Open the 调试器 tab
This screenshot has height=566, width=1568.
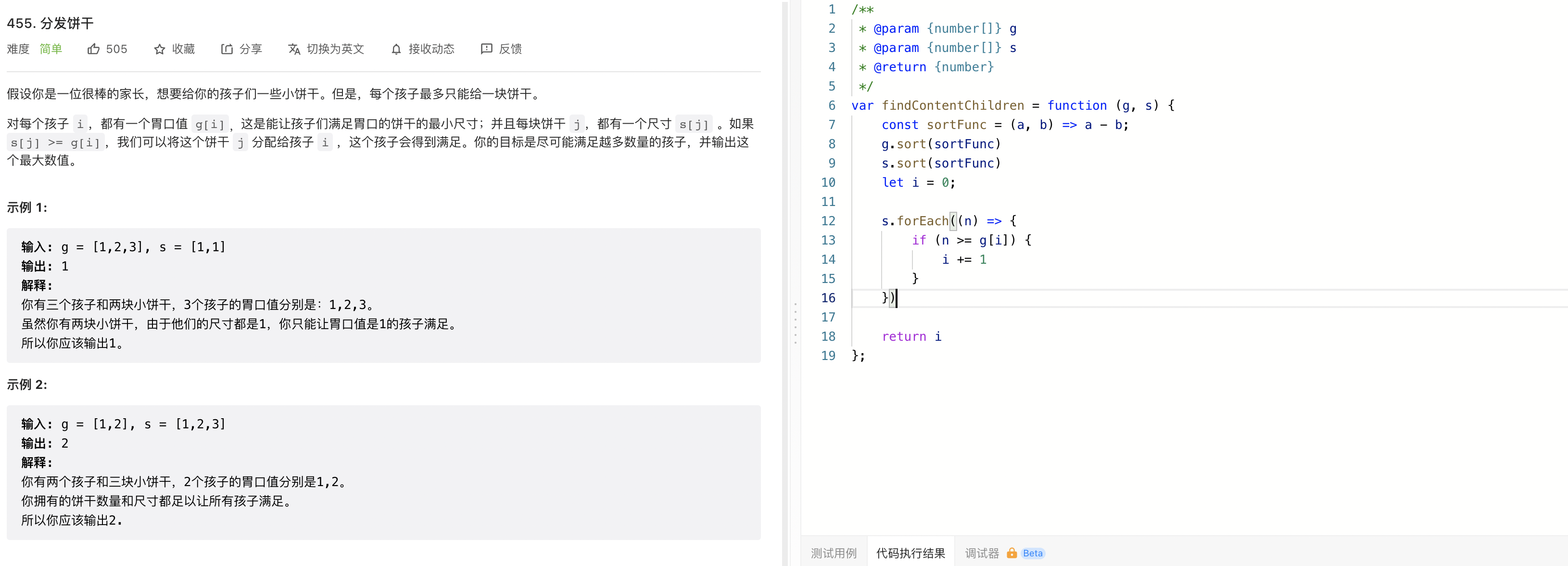pyautogui.click(x=982, y=553)
